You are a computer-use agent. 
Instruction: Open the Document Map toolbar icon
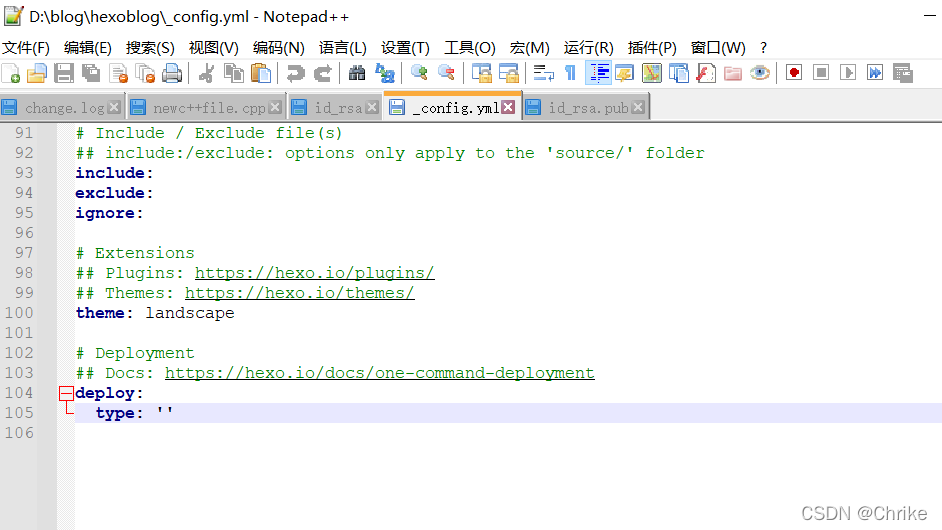652,73
